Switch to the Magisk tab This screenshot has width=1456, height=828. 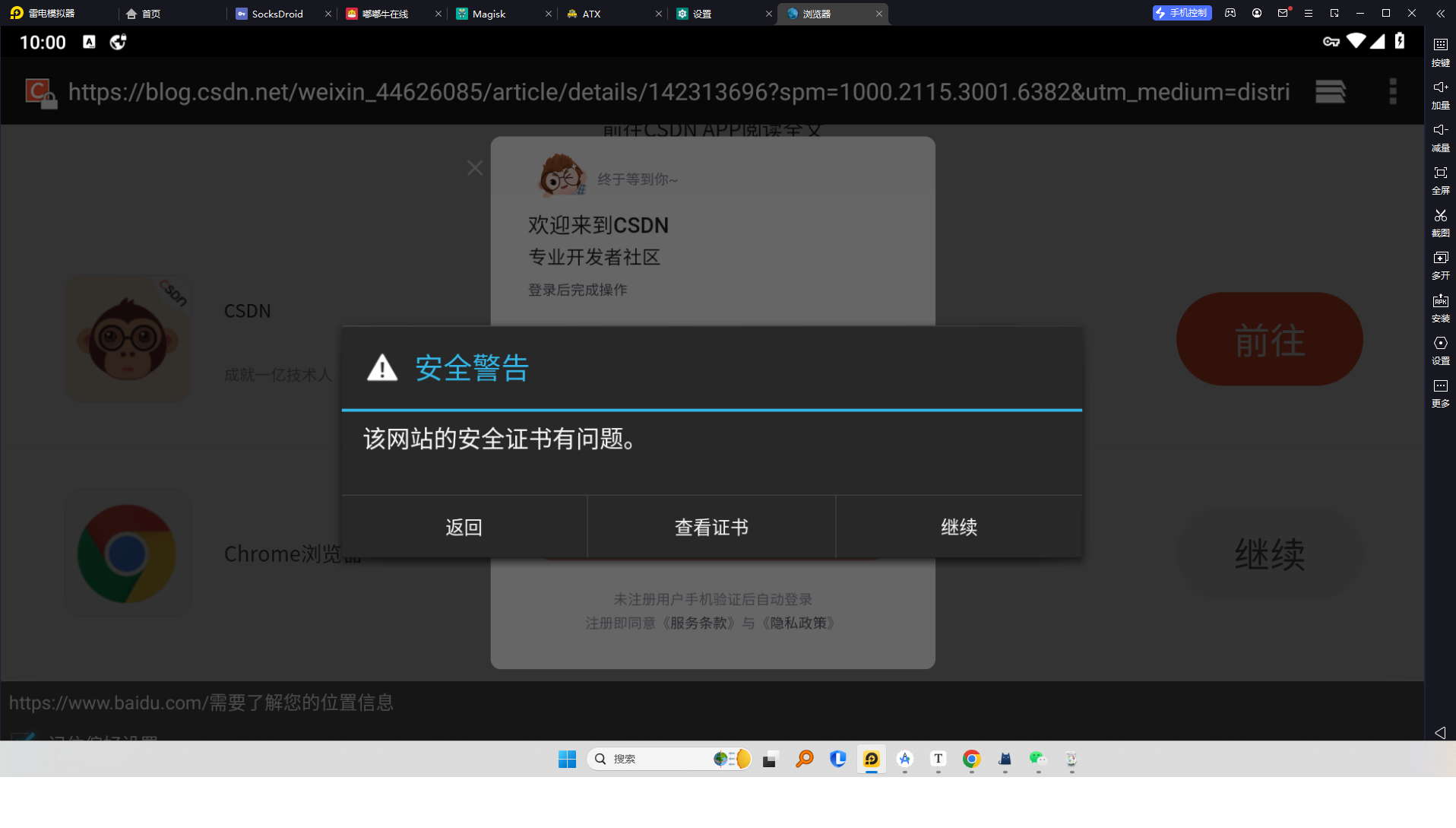[489, 14]
